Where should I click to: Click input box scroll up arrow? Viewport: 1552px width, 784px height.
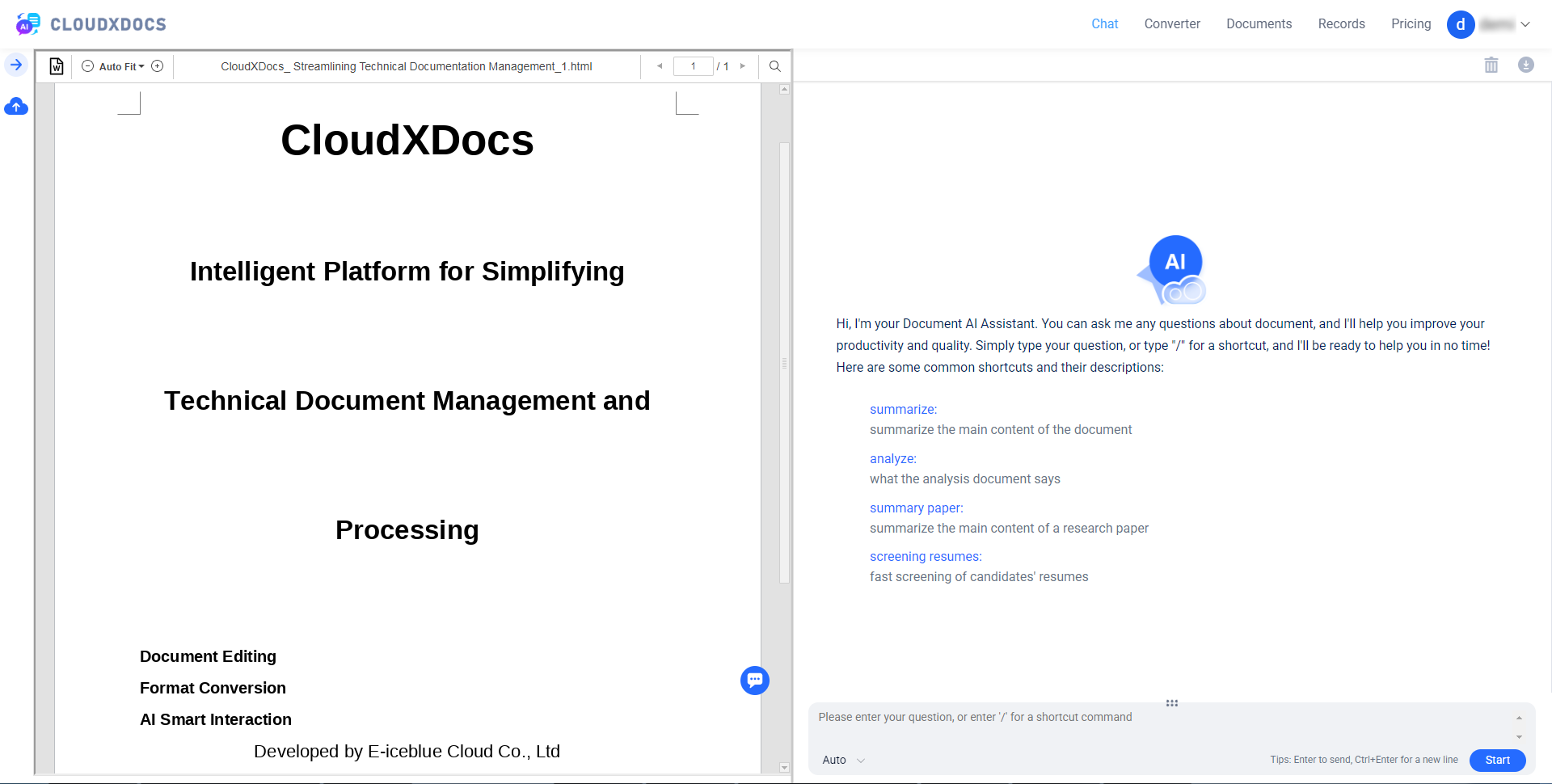pos(1519,718)
